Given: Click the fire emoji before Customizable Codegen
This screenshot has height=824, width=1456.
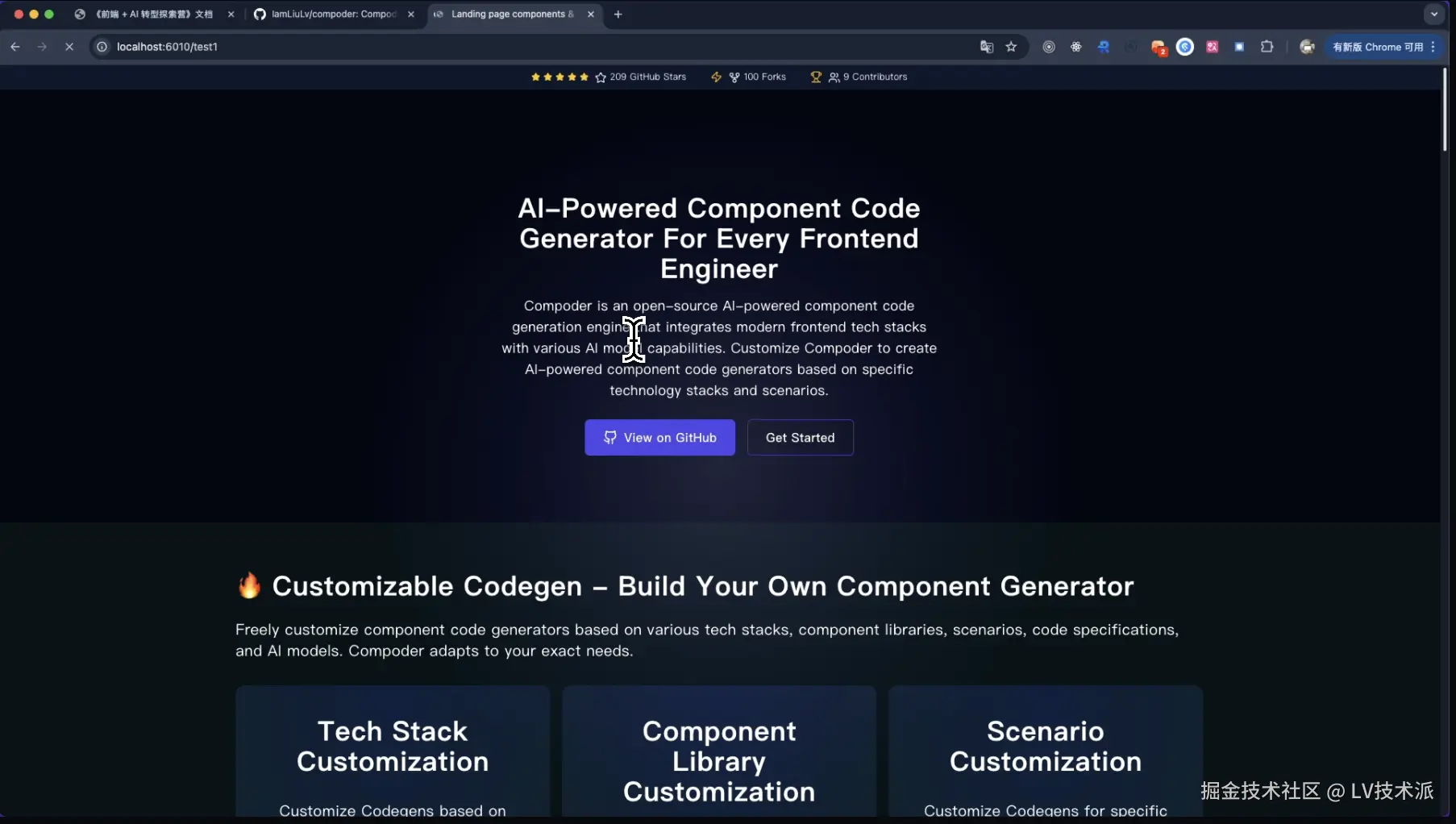Looking at the screenshot, I should pos(250,586).
